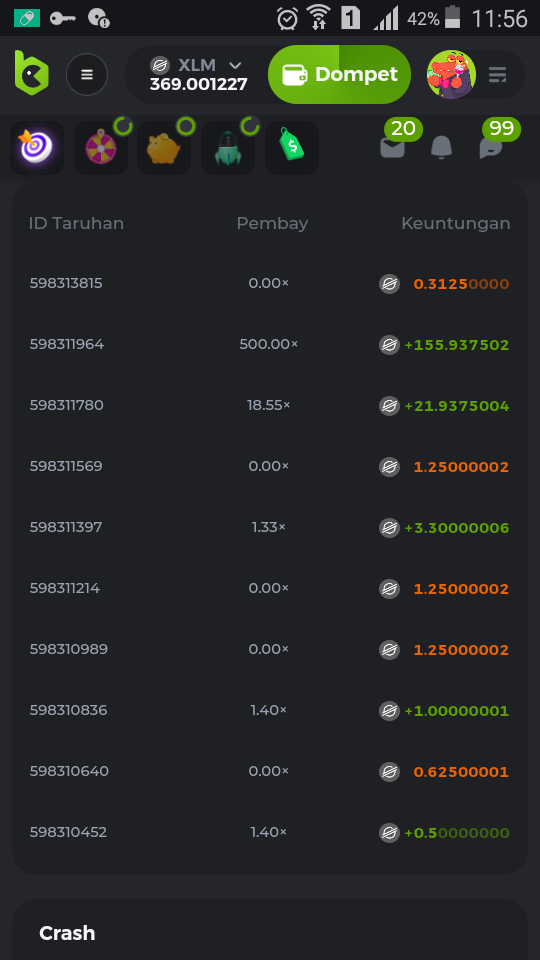Click the Dompet wallet button
Viewport: 540px width, 960px height.
click(x=339, y=74)
